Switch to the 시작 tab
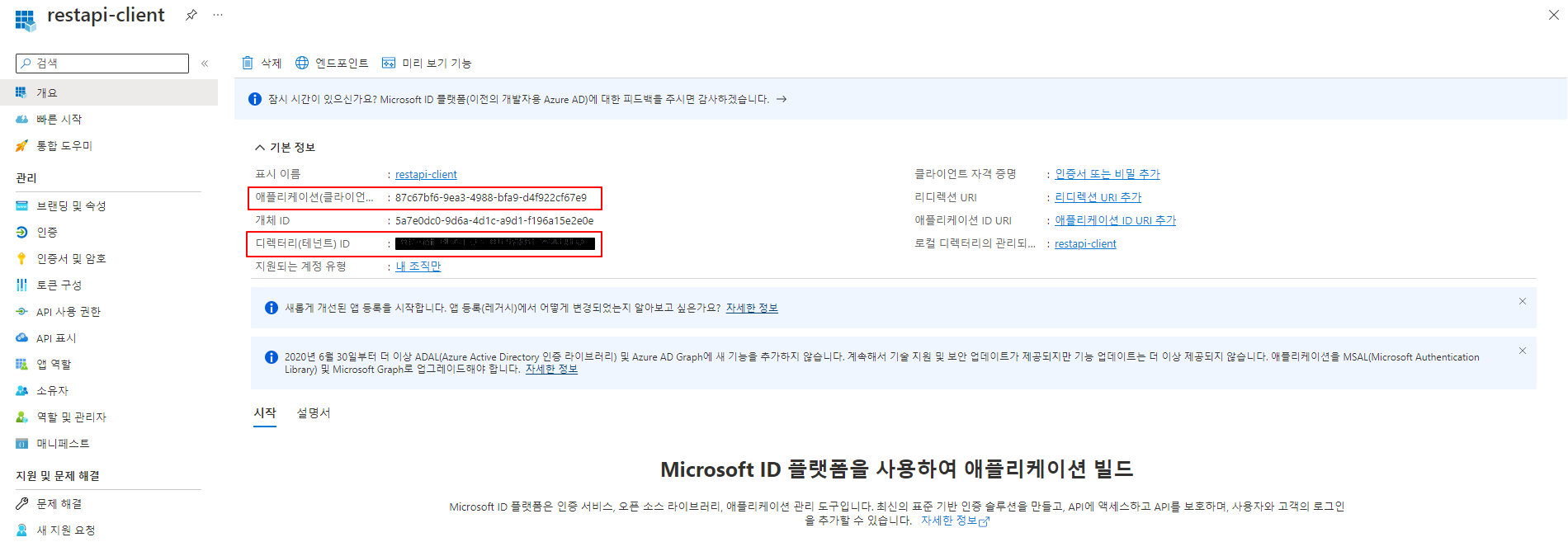The width and height of the screenshot is (1568, 542). coord(265,412)
